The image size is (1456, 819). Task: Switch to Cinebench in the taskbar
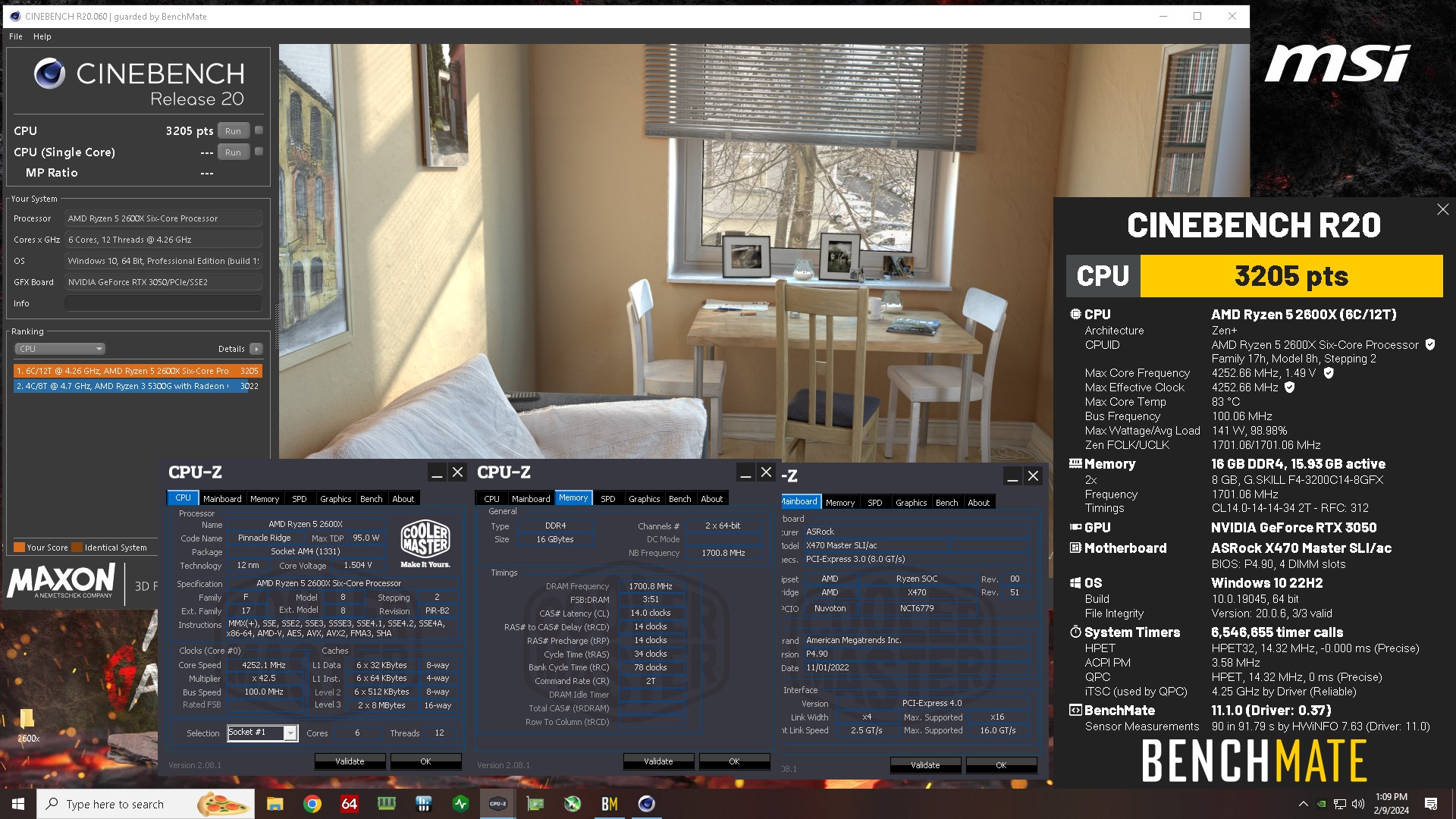[646, 804]
